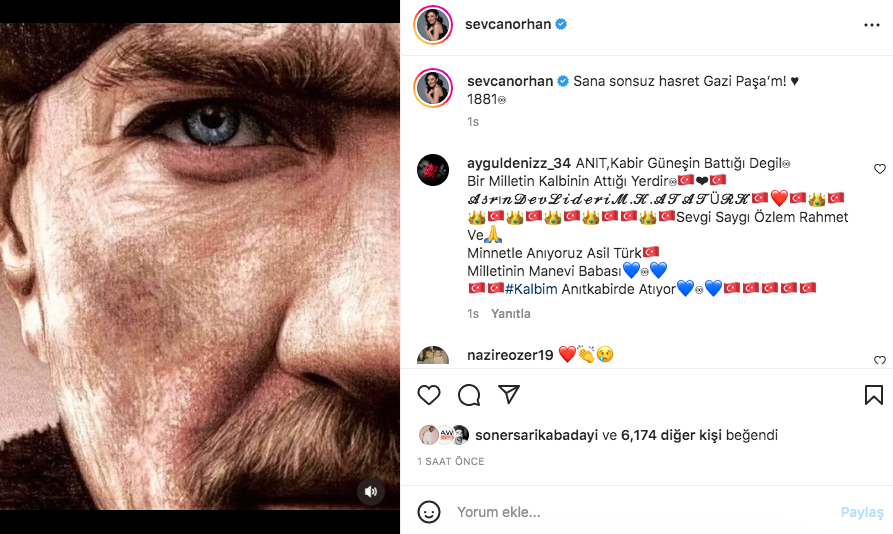This screenshot has height=534, width=893.
Task: Click the Paylaş post button
Action: 862,512
